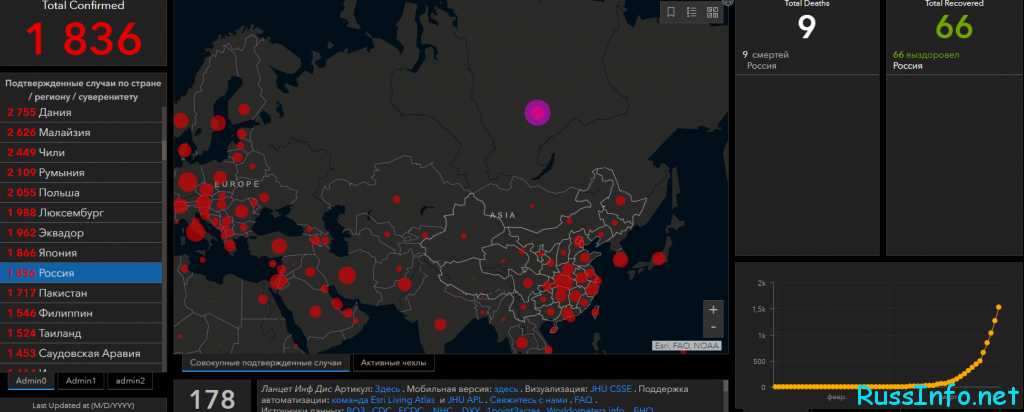Select Малайзия row in country list

(81, 133)
